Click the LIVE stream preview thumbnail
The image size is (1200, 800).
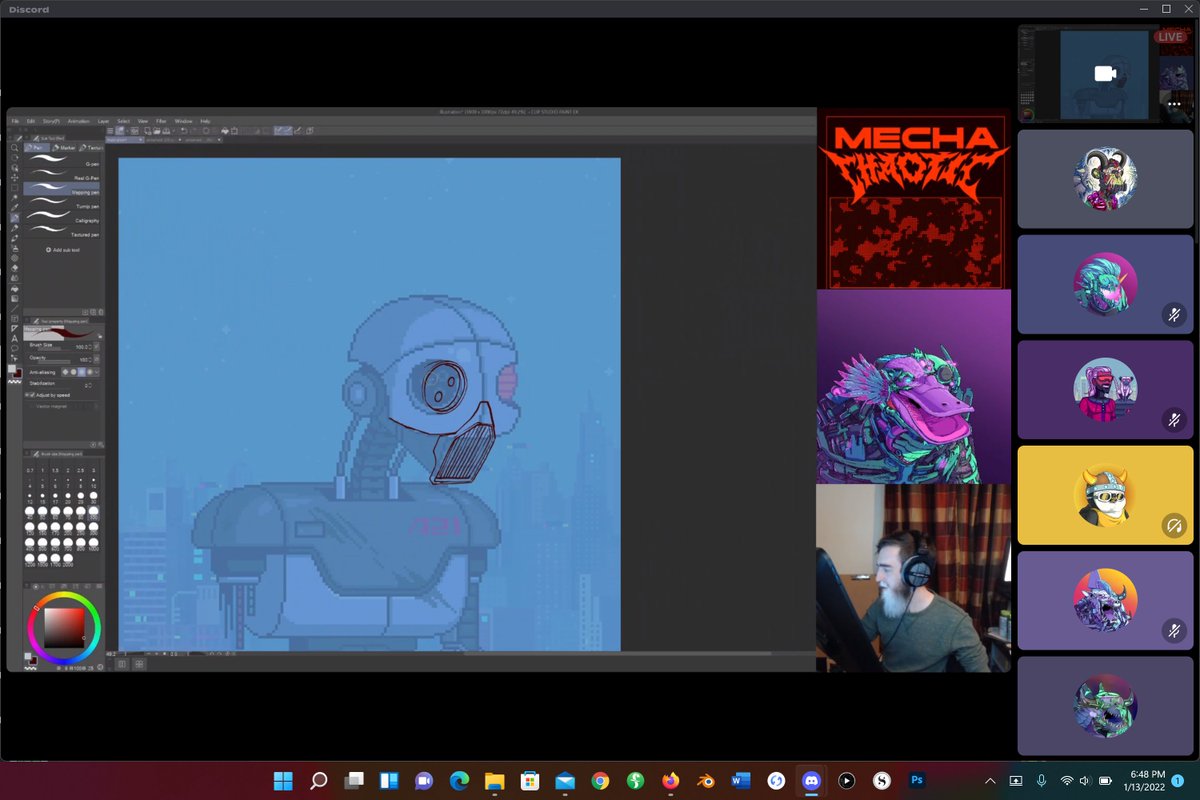pyautogui.click(x=1104, y=74)
